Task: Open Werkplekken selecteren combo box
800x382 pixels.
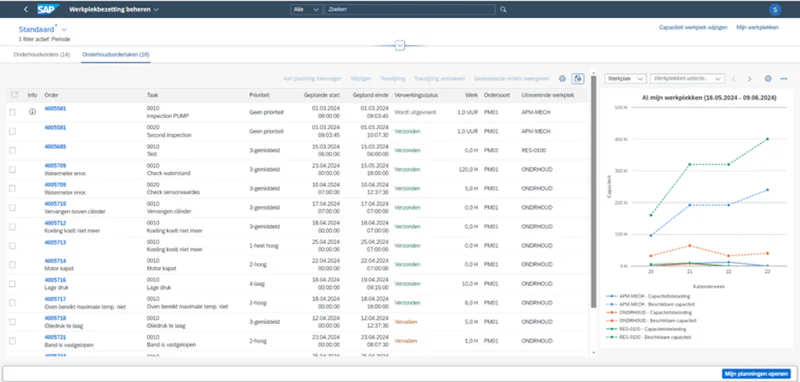Action: point(687,79)
